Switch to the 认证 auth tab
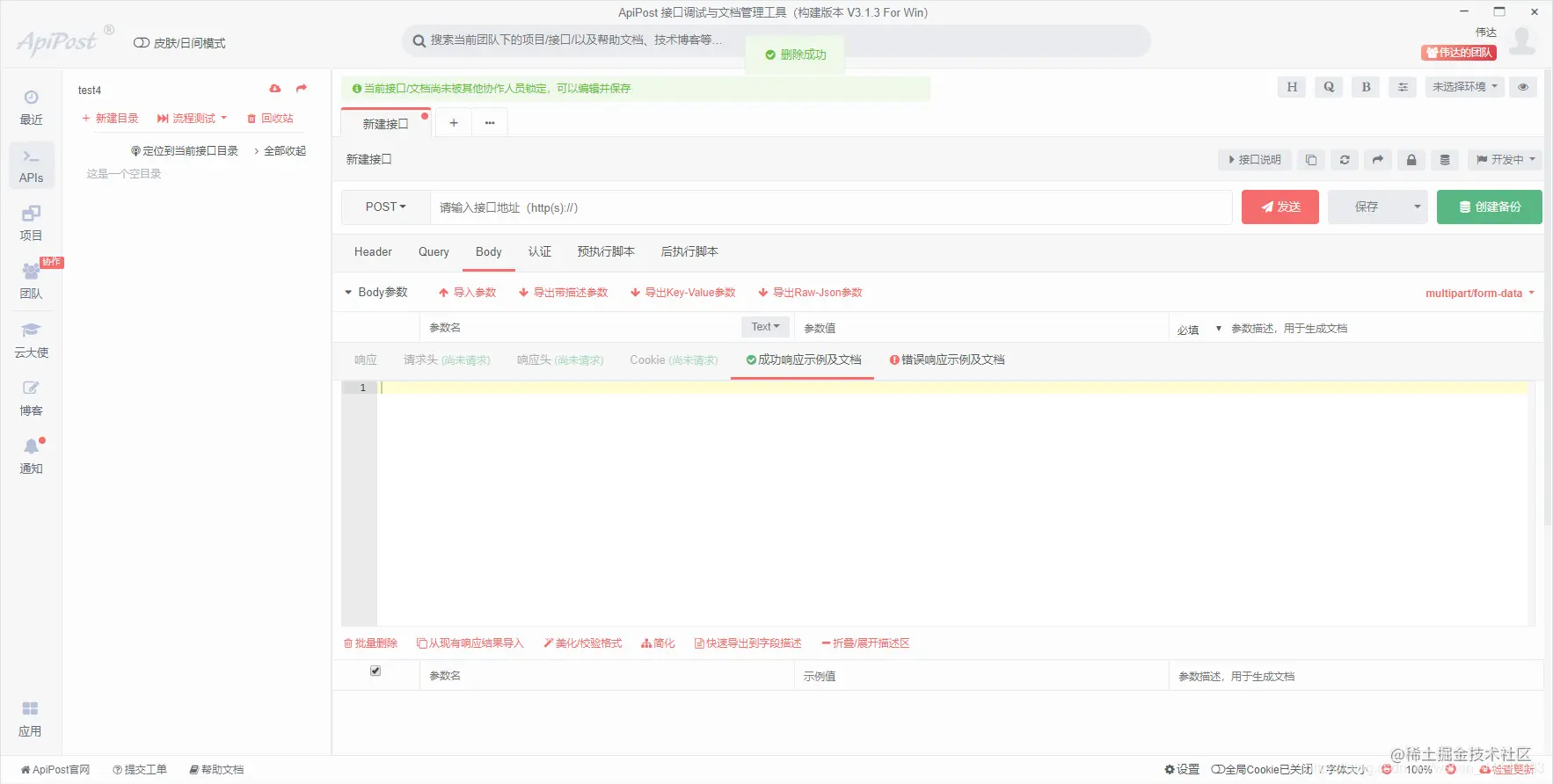 540,252
